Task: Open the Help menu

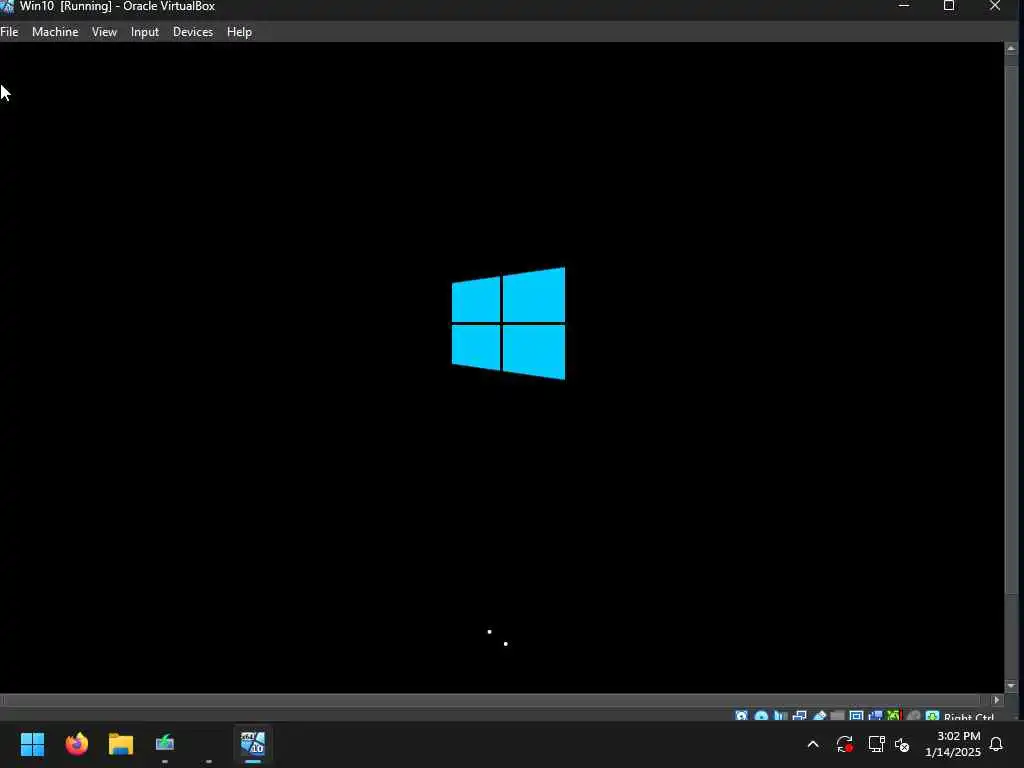Action: click(x=239, y=31)
